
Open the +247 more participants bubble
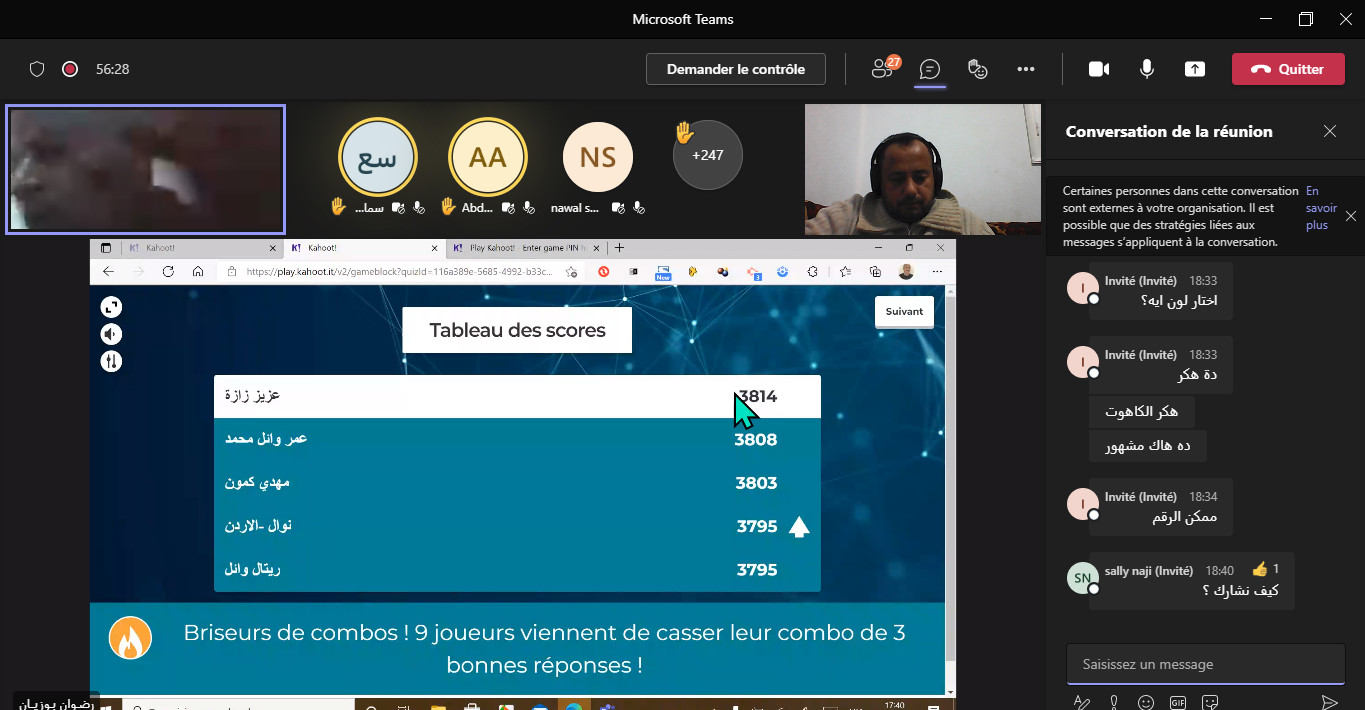point(708,155)
